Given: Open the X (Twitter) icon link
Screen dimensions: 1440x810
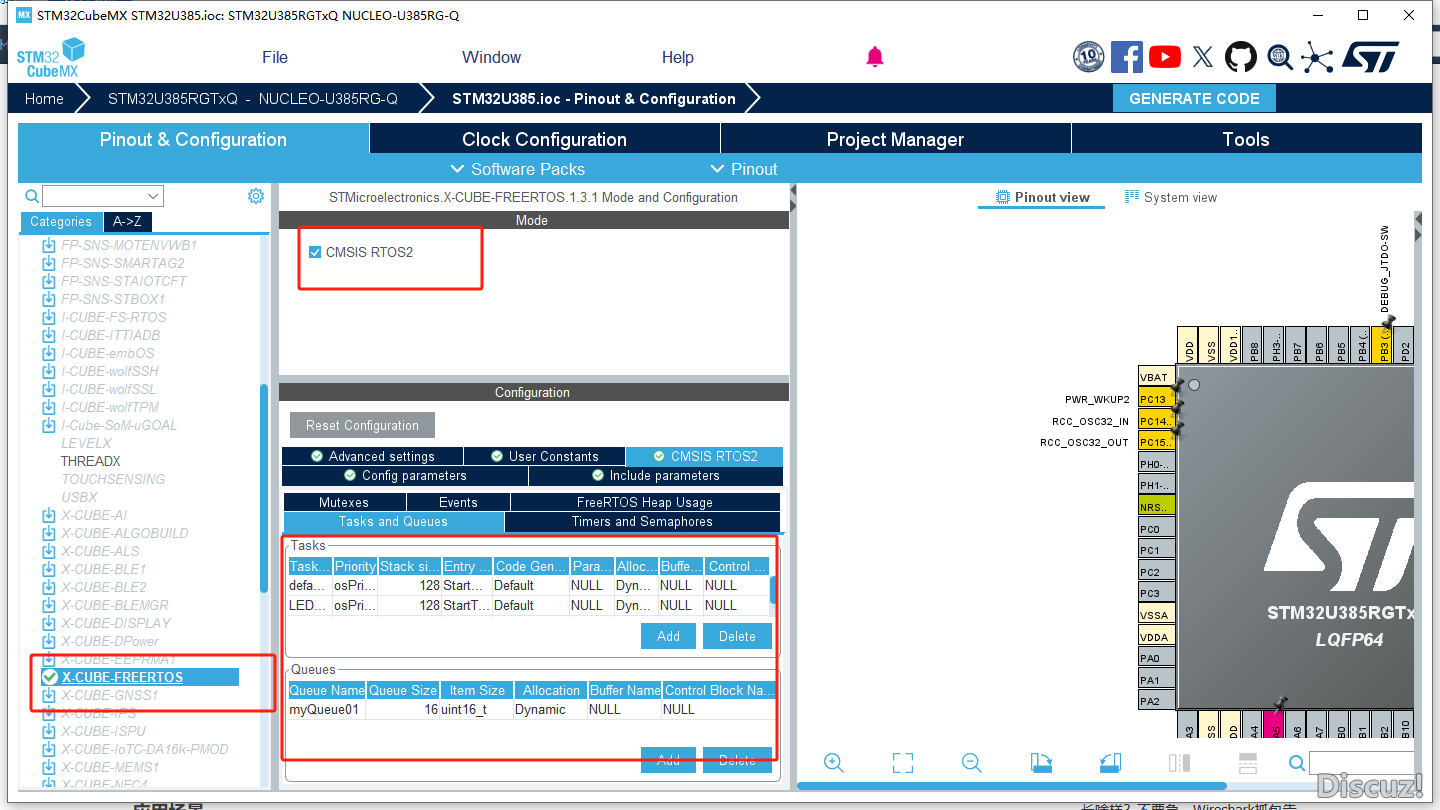Looking at the screenshot, I should [x=1203, y=57].
